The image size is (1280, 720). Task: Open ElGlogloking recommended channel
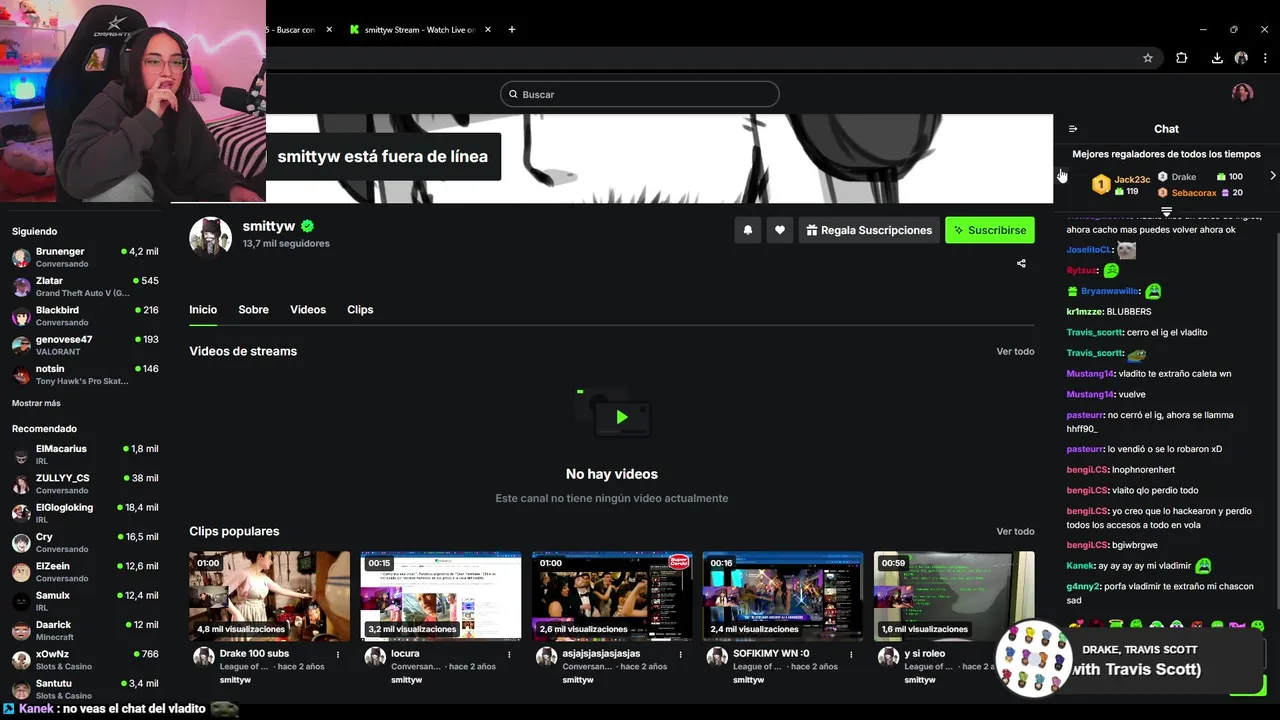point(85,513)
